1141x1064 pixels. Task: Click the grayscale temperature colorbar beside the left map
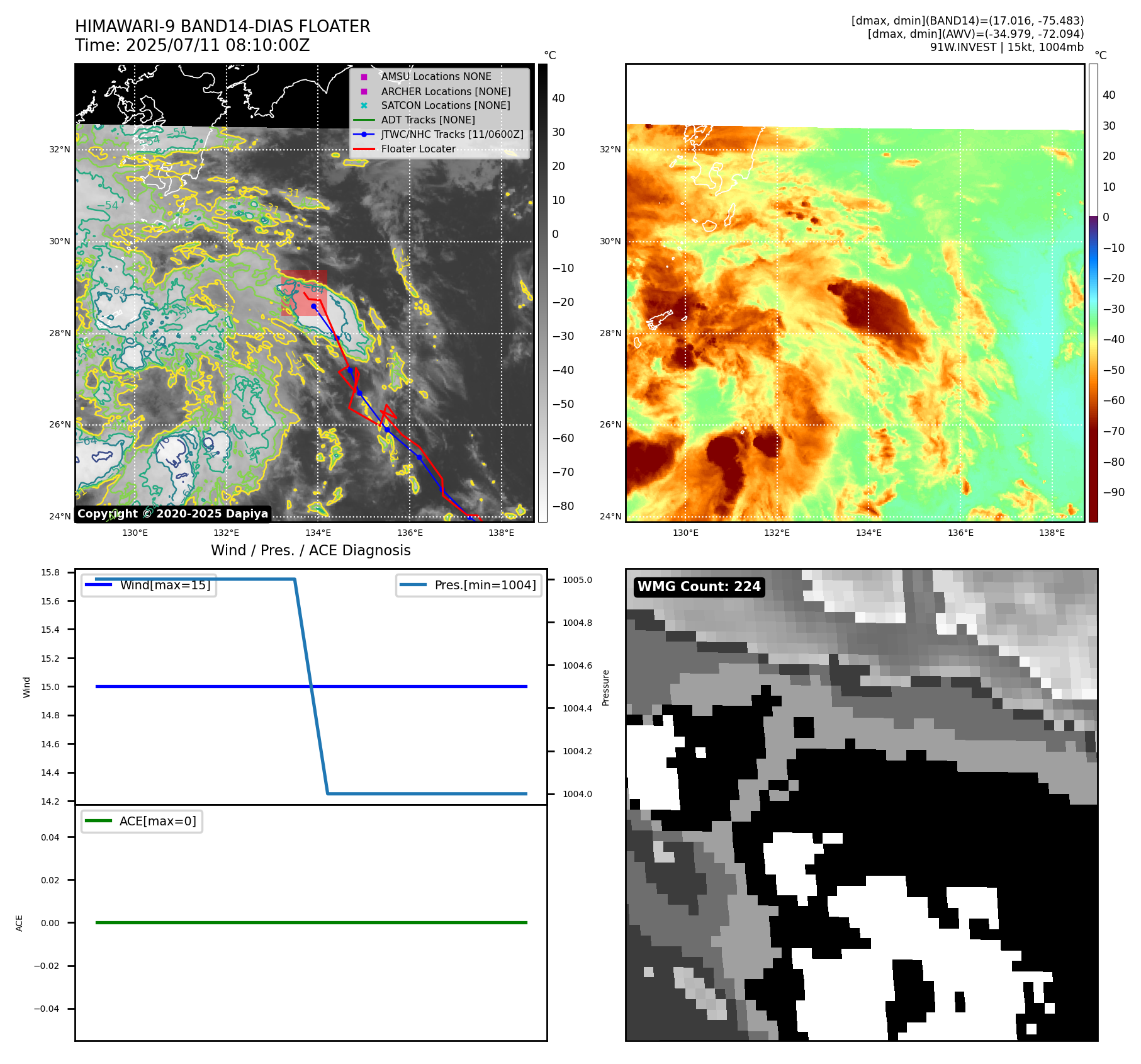pyautogui.click(x=542, y=293)
